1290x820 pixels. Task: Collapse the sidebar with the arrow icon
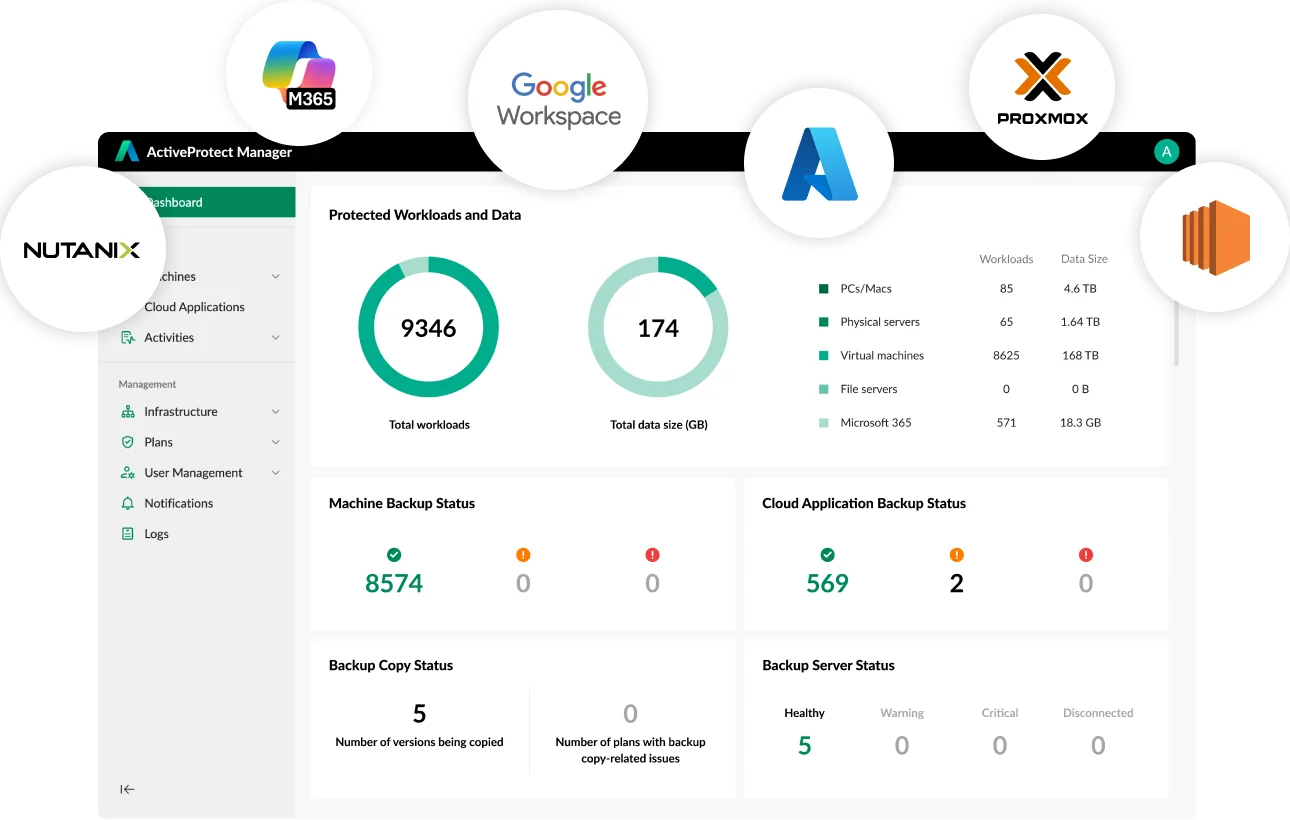pos(127,789)
